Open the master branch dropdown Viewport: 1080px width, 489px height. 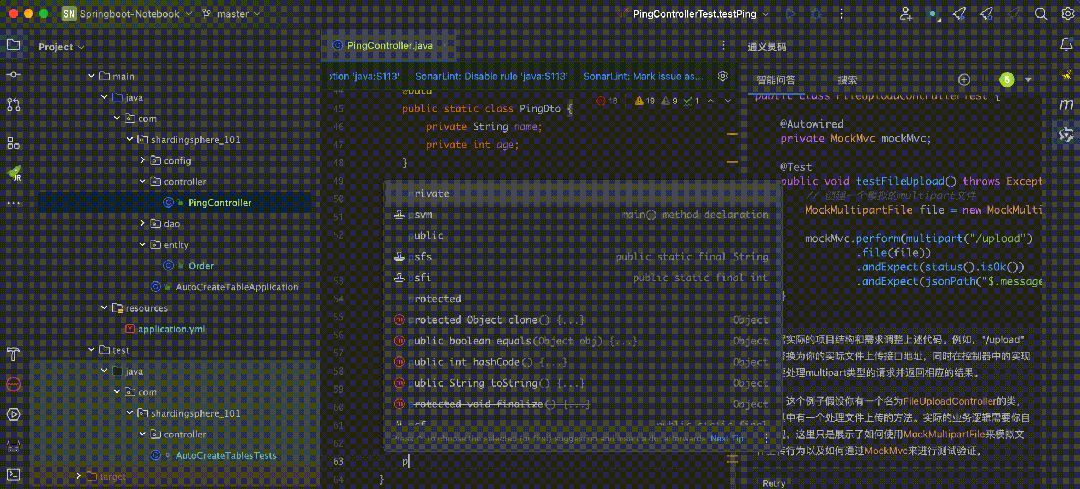(231, 14)
